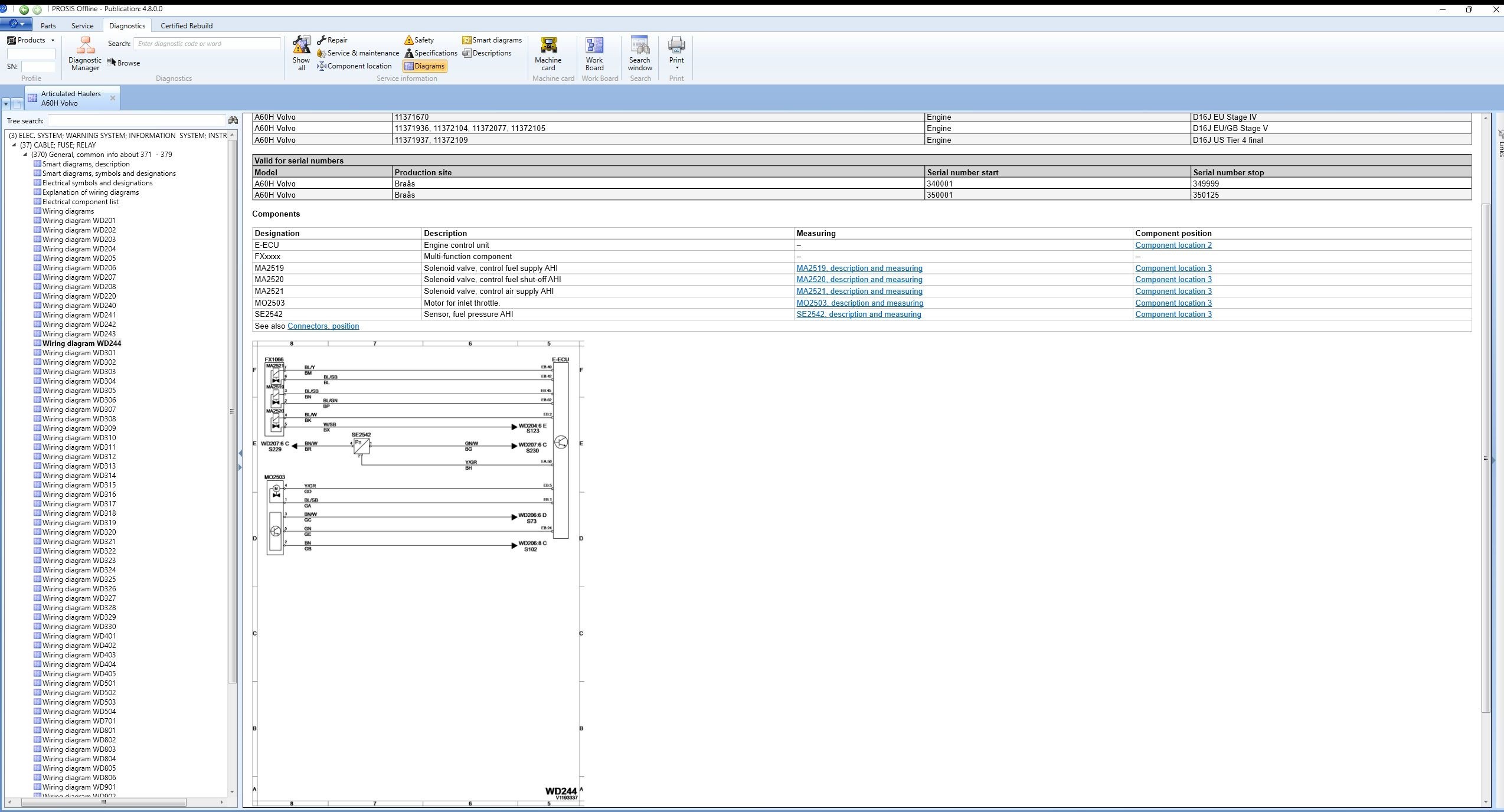Click the WD244 wiring diagram image
Image resolution: width=1504 pixels, height=812 pixels.
pyautogui.click(x=418, y=573)
